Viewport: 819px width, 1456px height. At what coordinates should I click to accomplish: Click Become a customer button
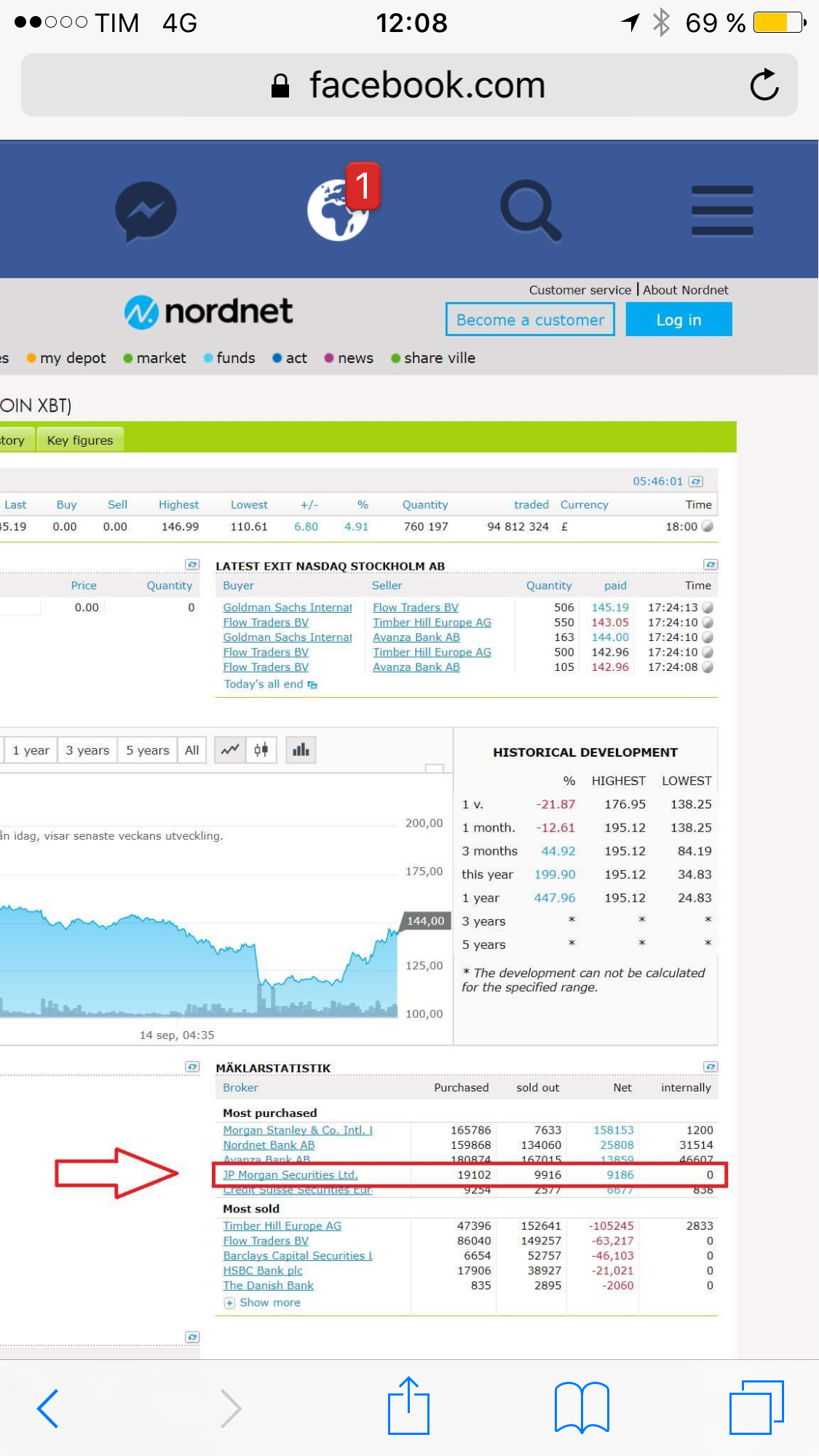click(x=530, y=319)
